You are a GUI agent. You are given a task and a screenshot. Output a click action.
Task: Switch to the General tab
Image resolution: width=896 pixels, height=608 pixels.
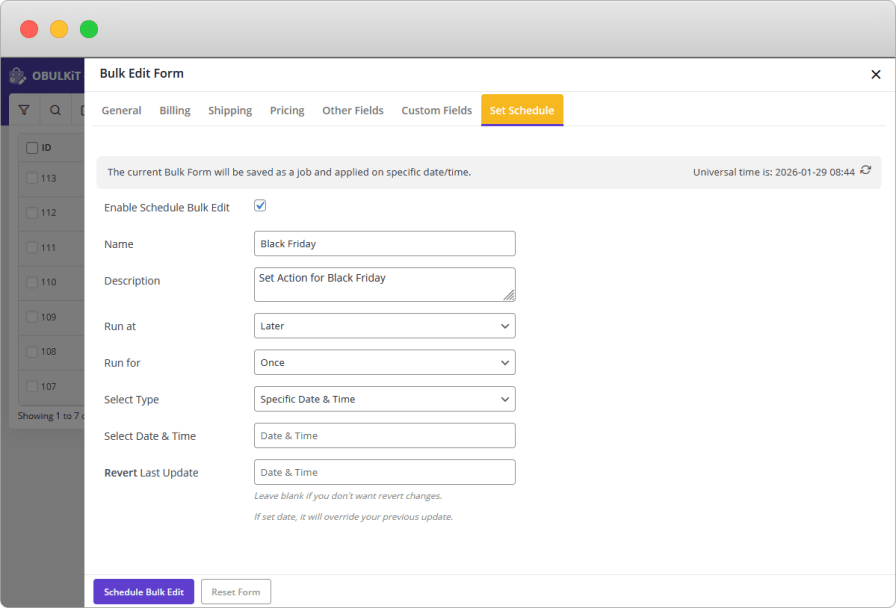121,111
